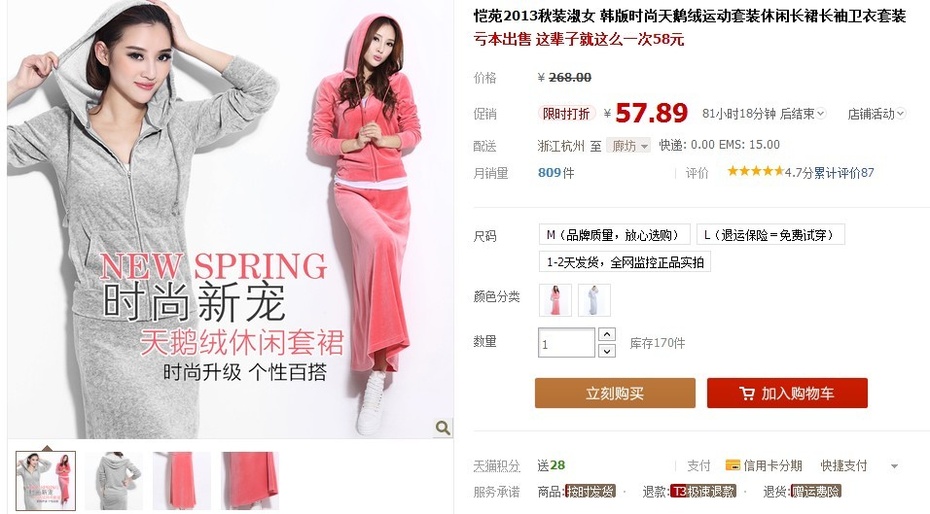The width and height of the screenshot is (930, 514).
Task: Expand the payment methods arrow
Action: [x=894, y=466]
